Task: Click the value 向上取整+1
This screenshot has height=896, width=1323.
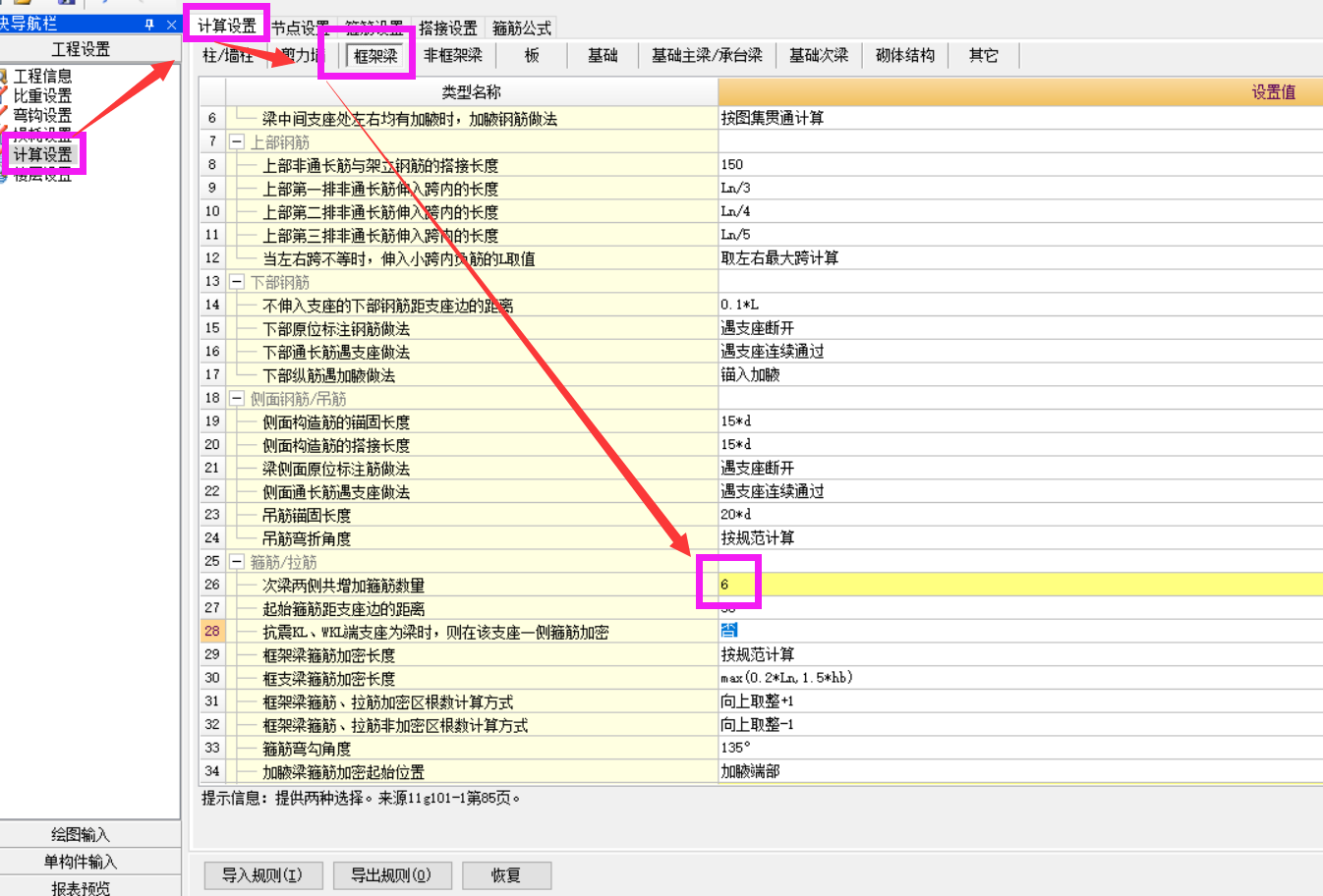Action: [757, 700]
